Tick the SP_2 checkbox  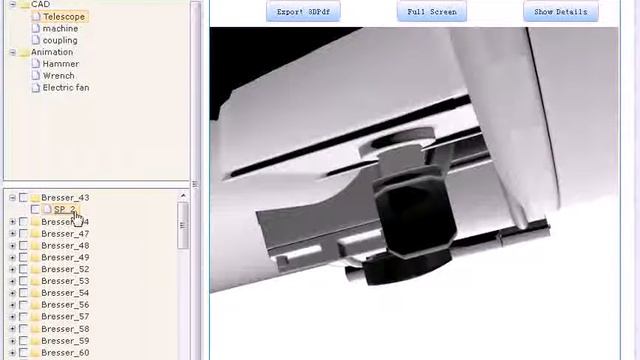coord(35,209)
